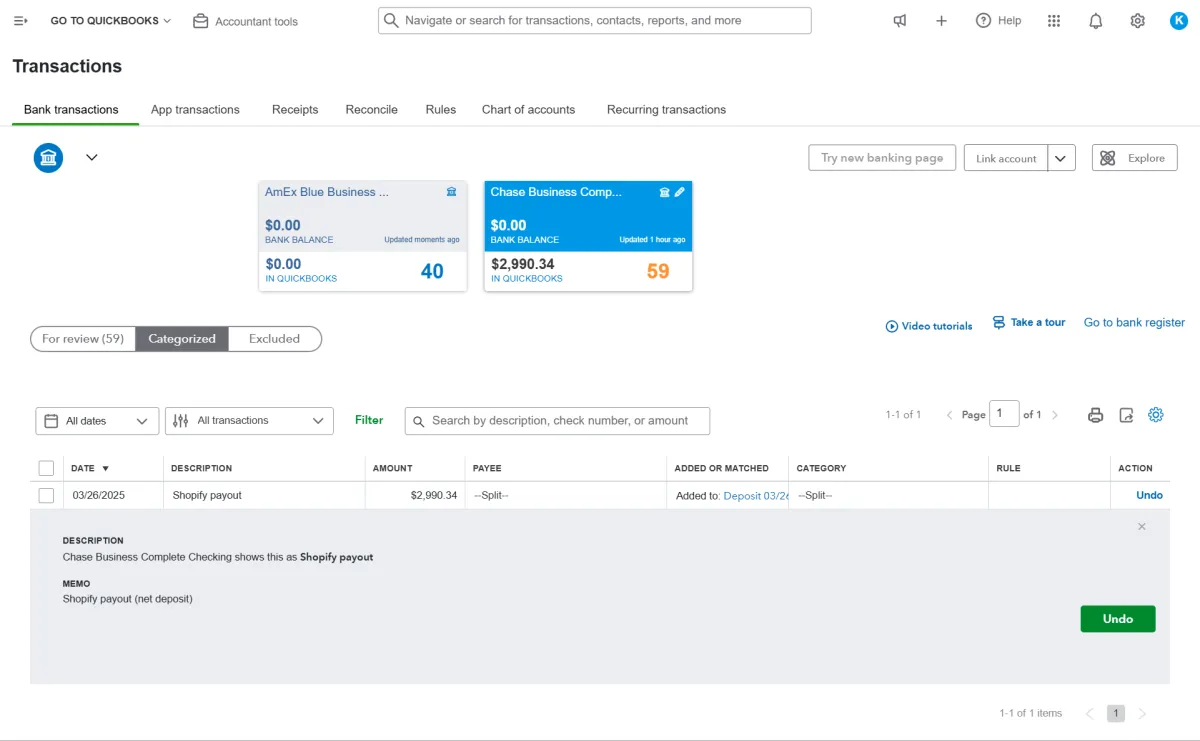The image size is (1200, 741).
Task: Switch to Reconcile tab
Action: tap(371, 110)
